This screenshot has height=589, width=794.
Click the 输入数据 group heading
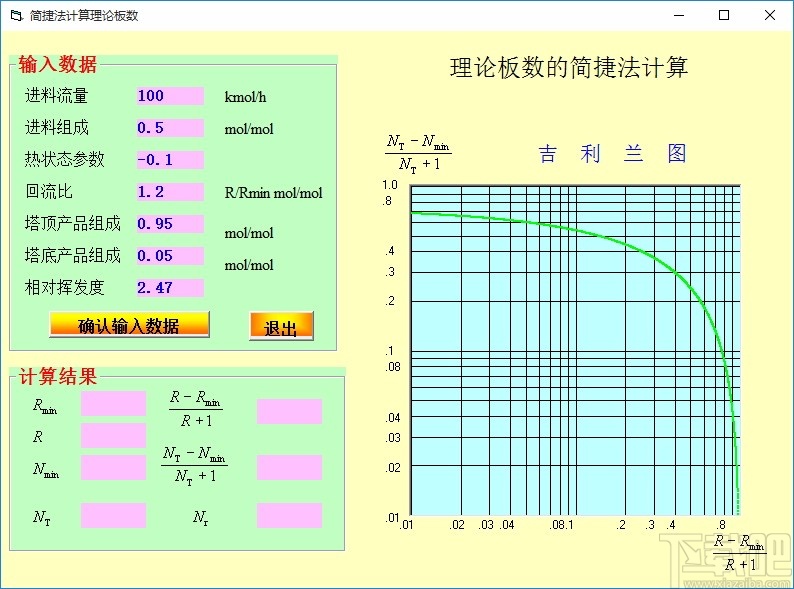coord(57,64)
